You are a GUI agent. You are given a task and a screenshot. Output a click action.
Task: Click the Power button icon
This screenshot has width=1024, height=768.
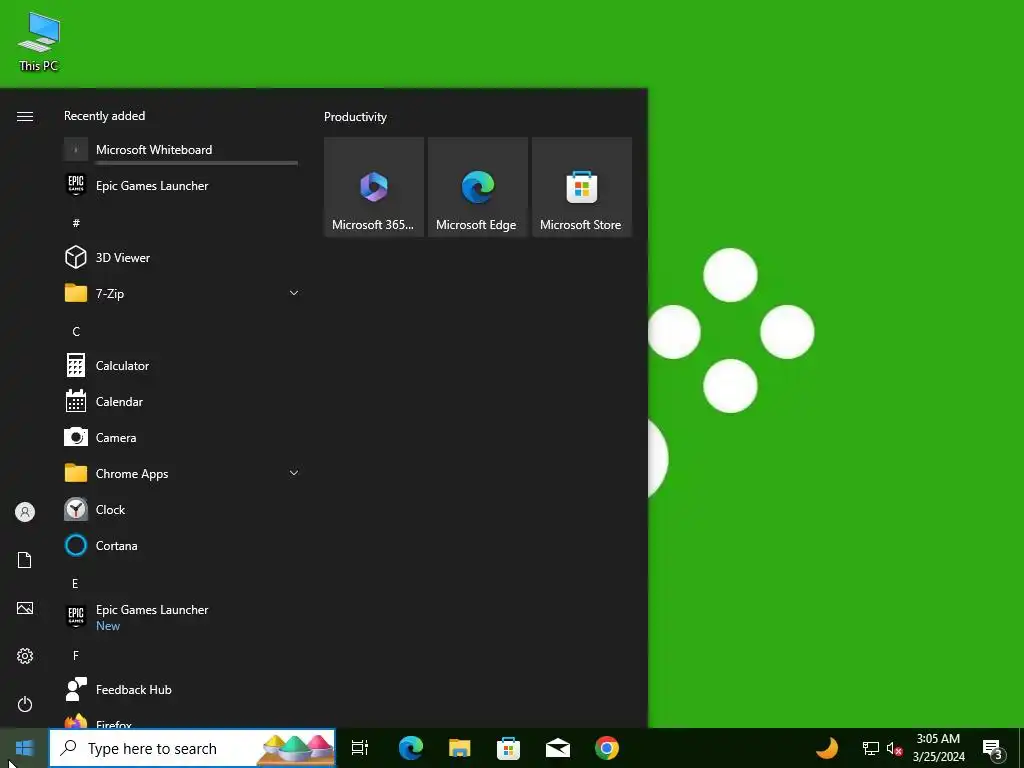[x=25, y=704]
